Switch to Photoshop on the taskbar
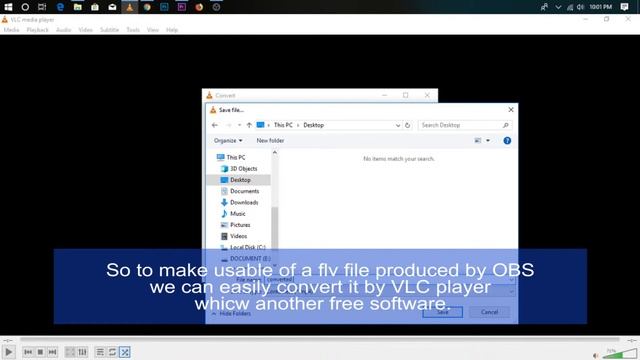This screenshot has width=640, height=360. tap(164, 7)
